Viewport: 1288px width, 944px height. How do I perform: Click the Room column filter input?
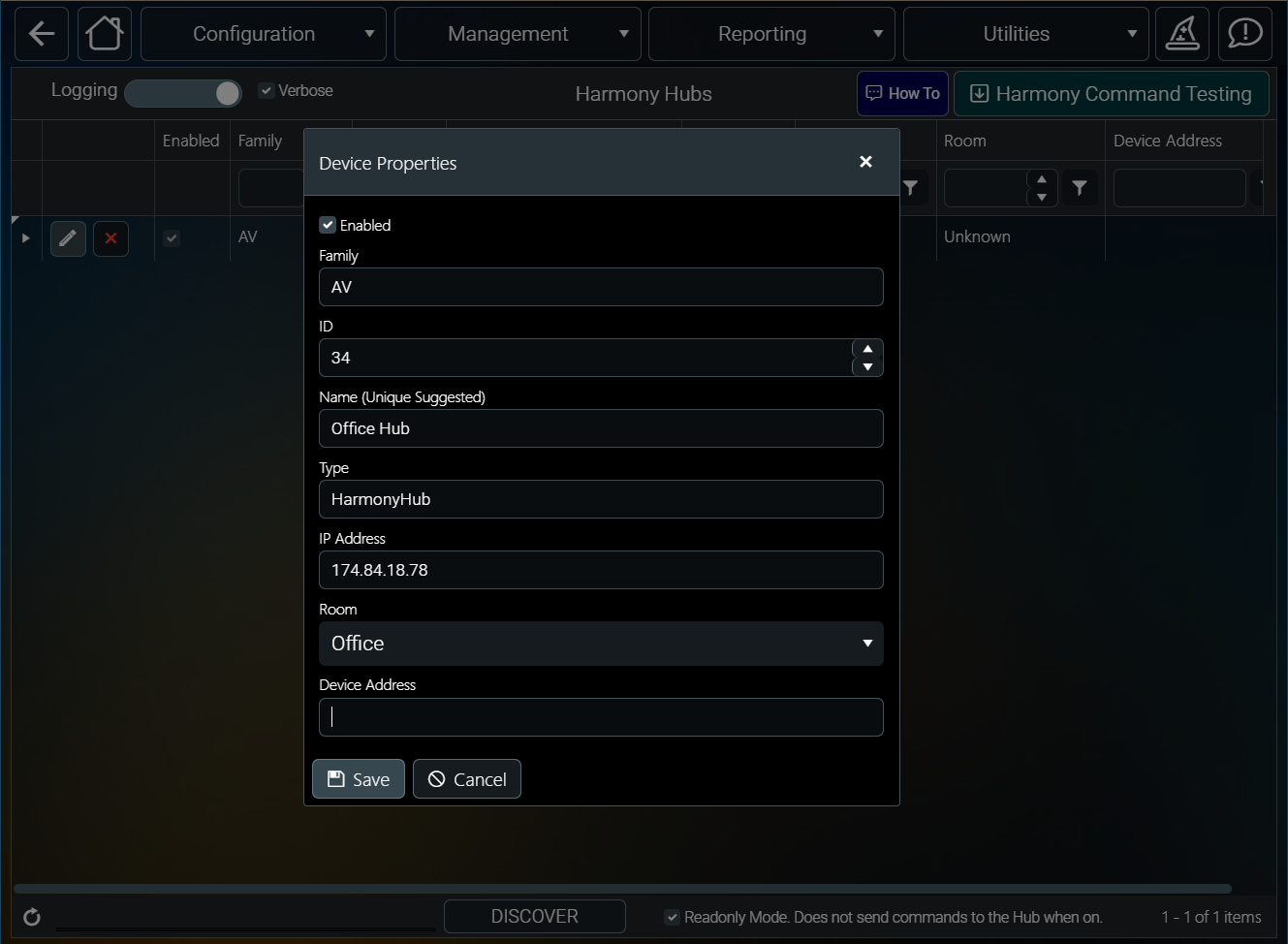(x=986, y=188)
